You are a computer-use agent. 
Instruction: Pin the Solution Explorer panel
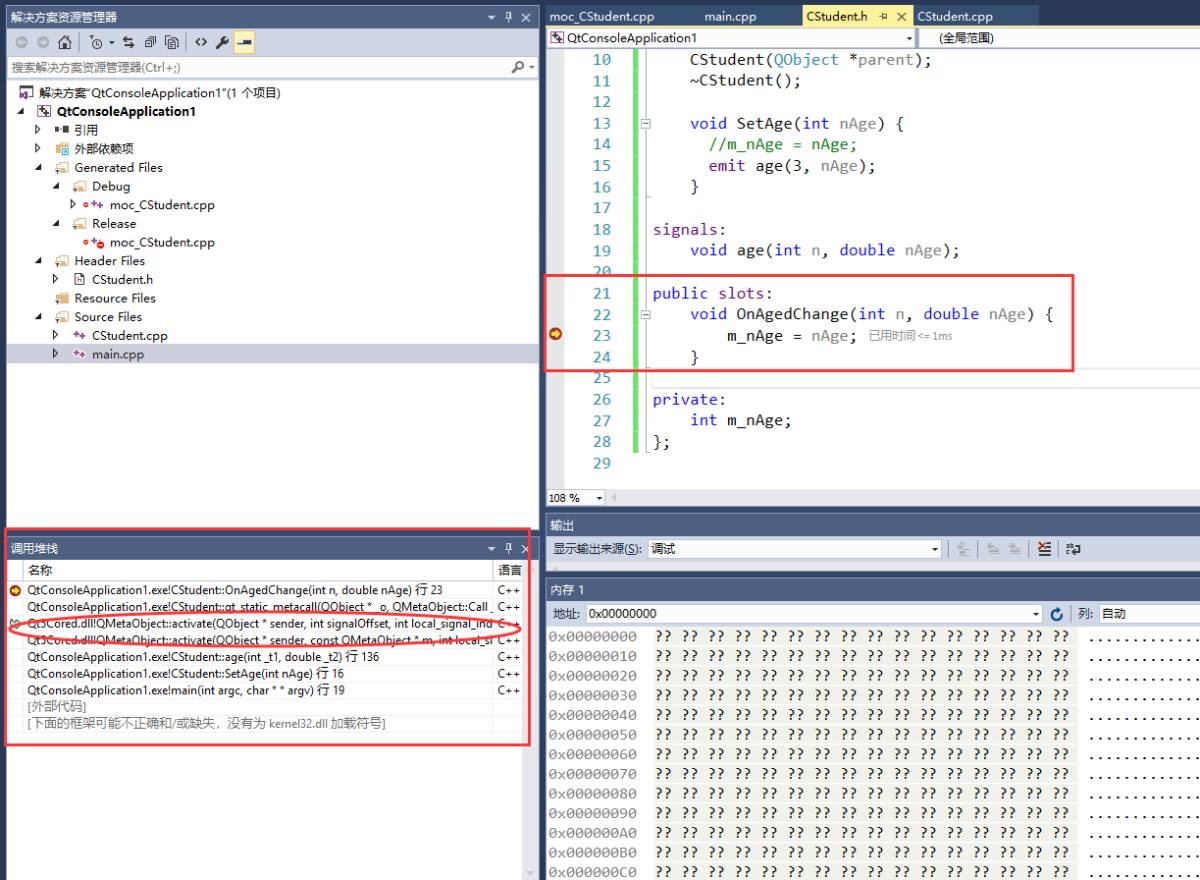click(509, 17)
